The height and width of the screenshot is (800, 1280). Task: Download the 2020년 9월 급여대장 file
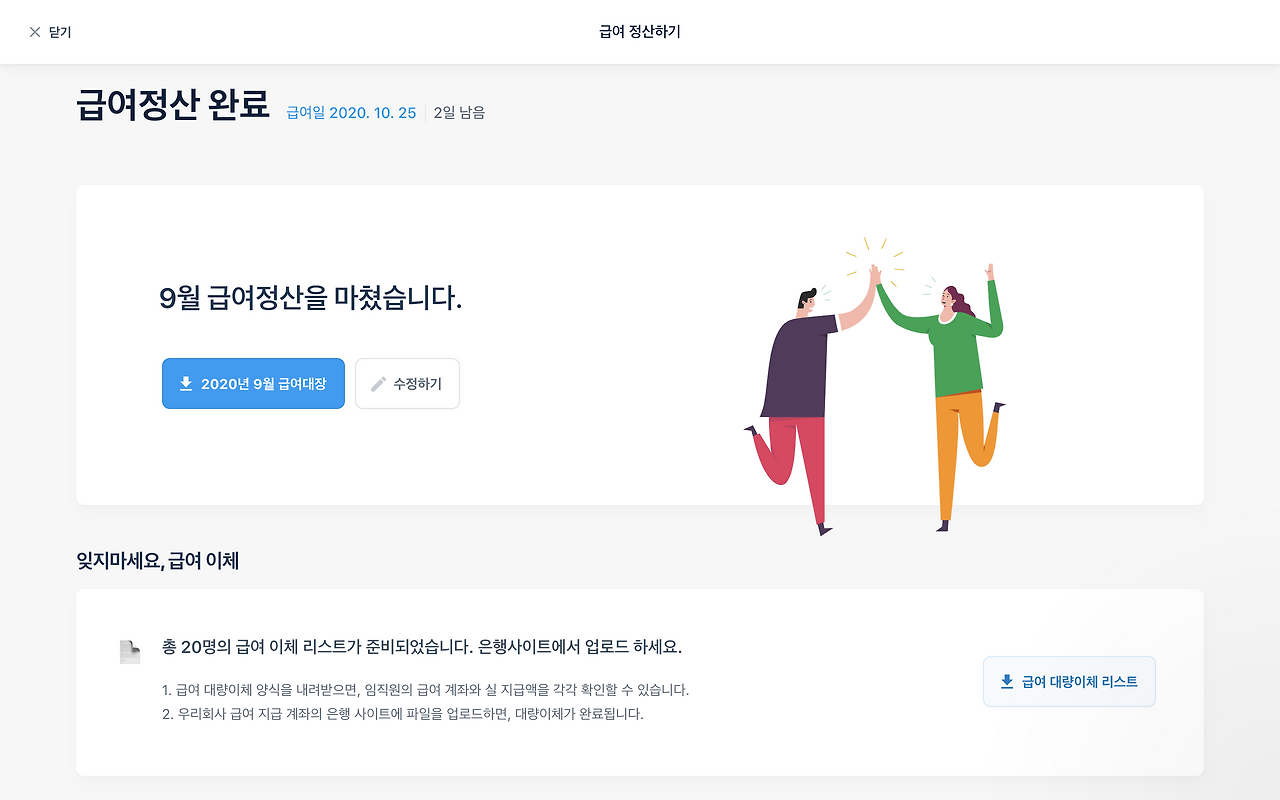(253, 384)
